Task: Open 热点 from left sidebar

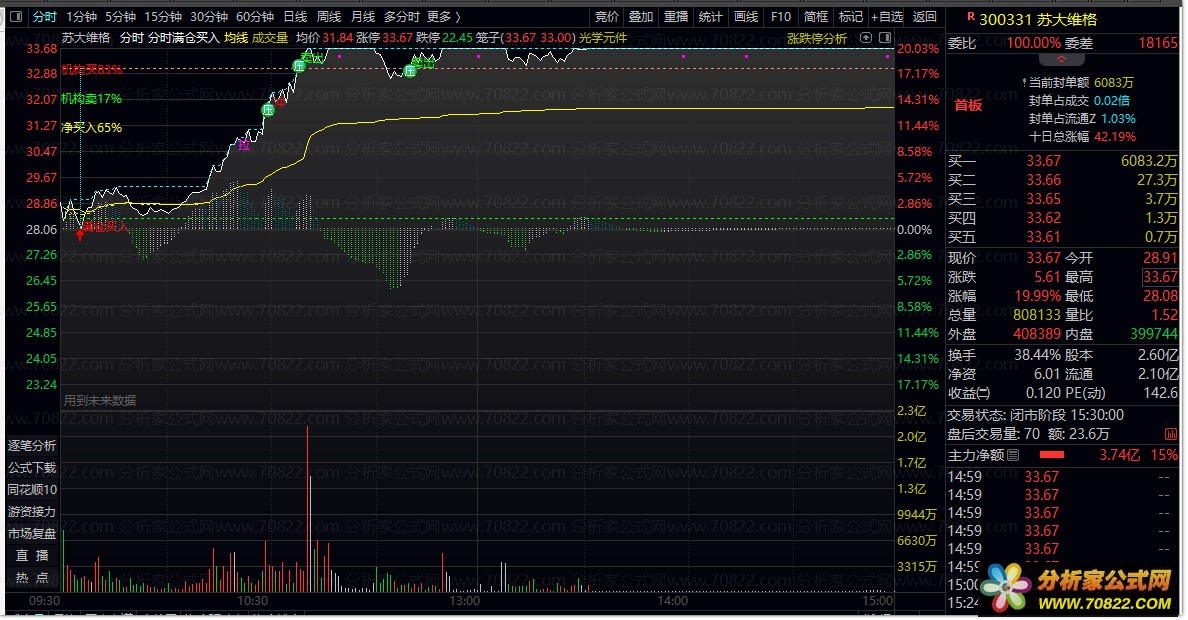Action: coord(32,578)
